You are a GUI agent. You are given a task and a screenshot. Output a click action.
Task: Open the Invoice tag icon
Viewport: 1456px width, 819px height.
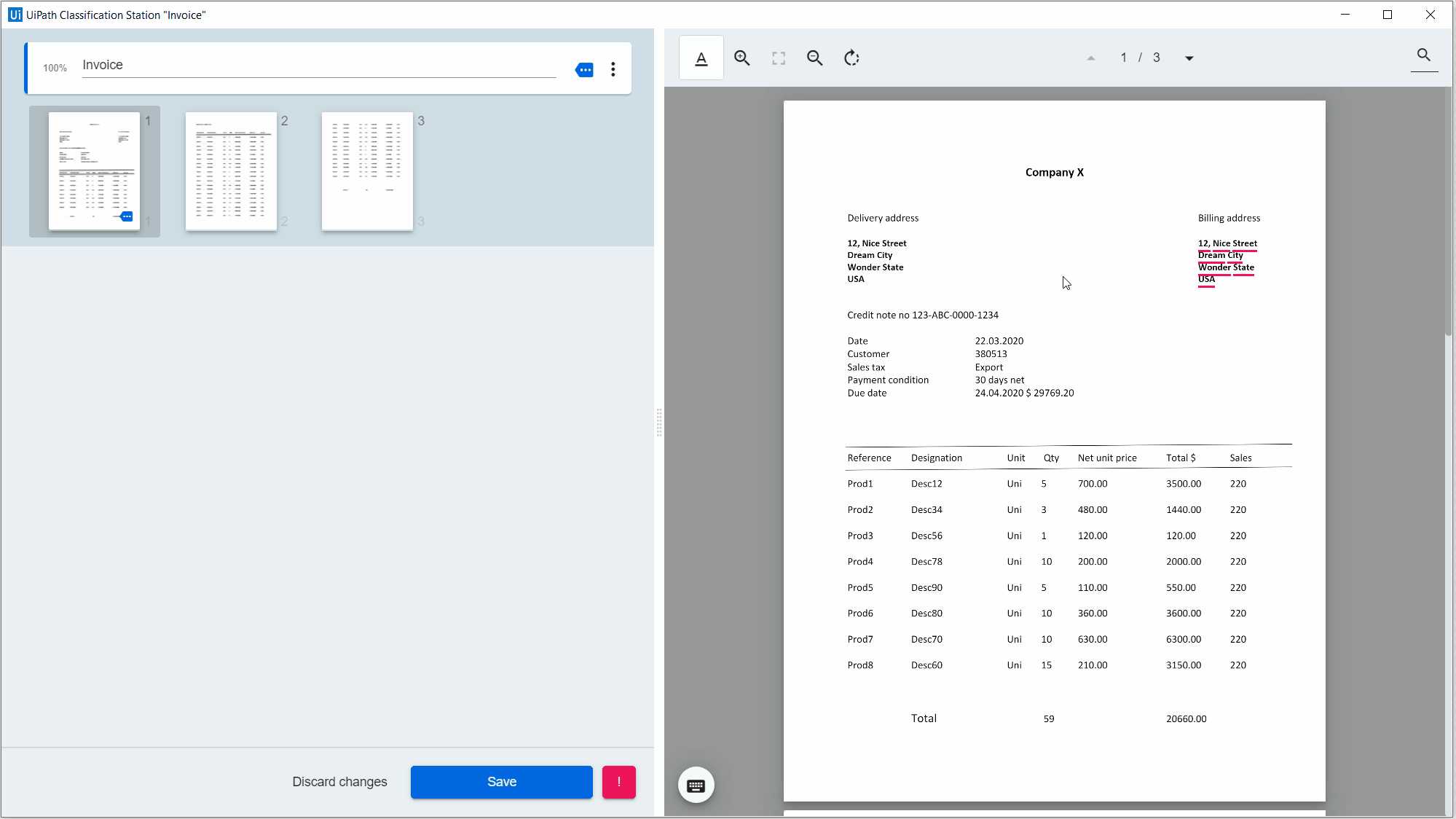(584, 70)
